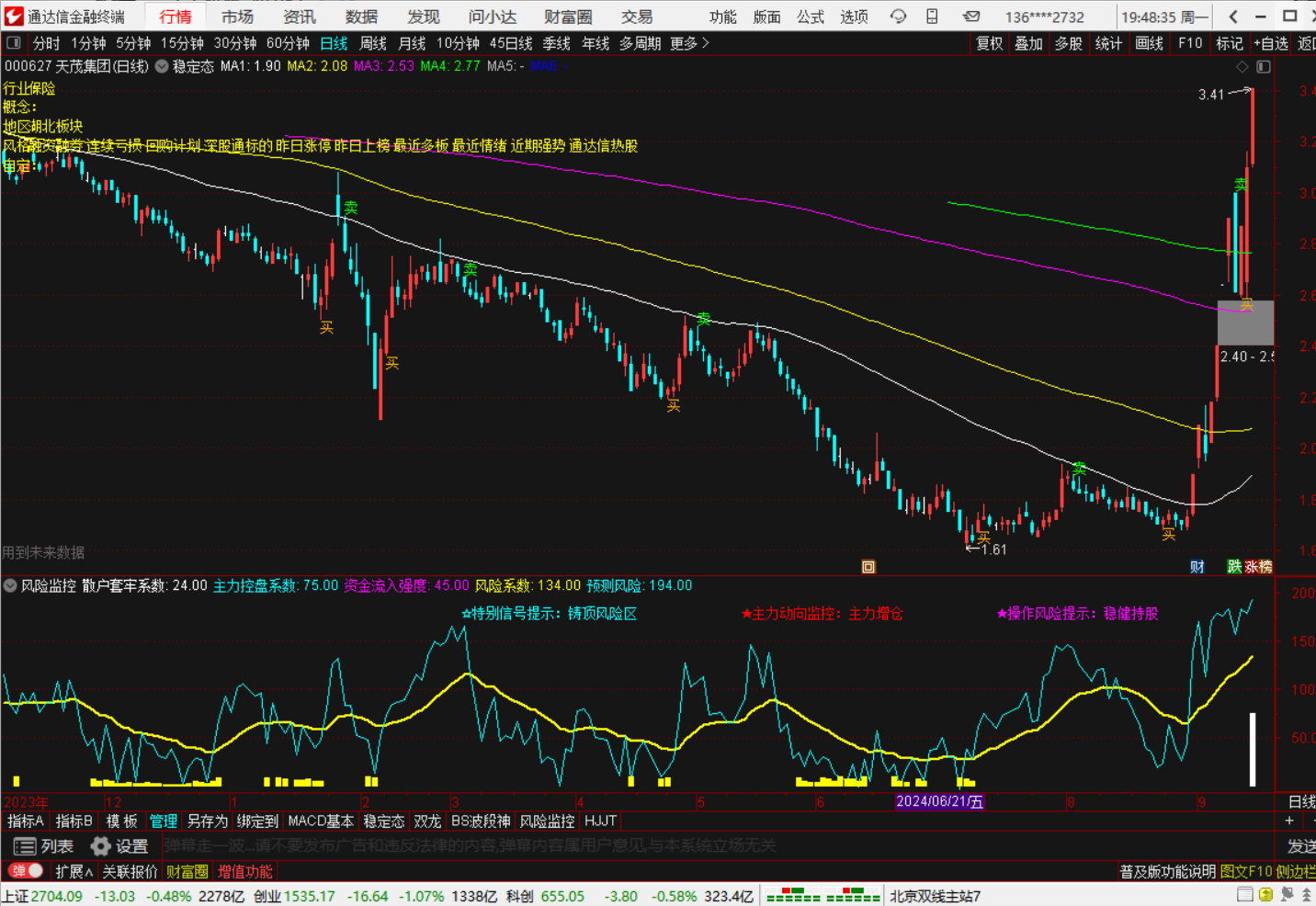Select the 分时 period

tap(46, 43)
